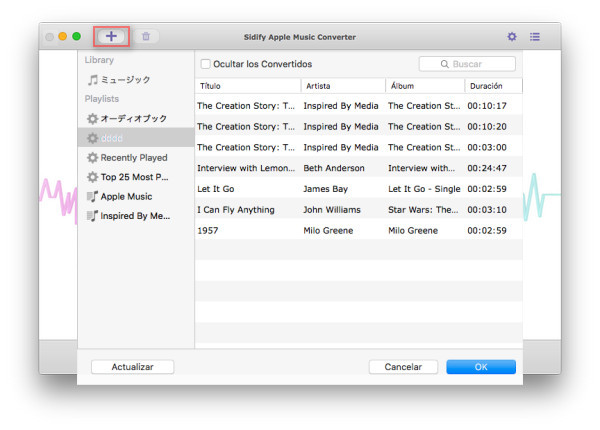Sort by Artista column header
This screenshot has width=600, height=430.
(343, 86)
